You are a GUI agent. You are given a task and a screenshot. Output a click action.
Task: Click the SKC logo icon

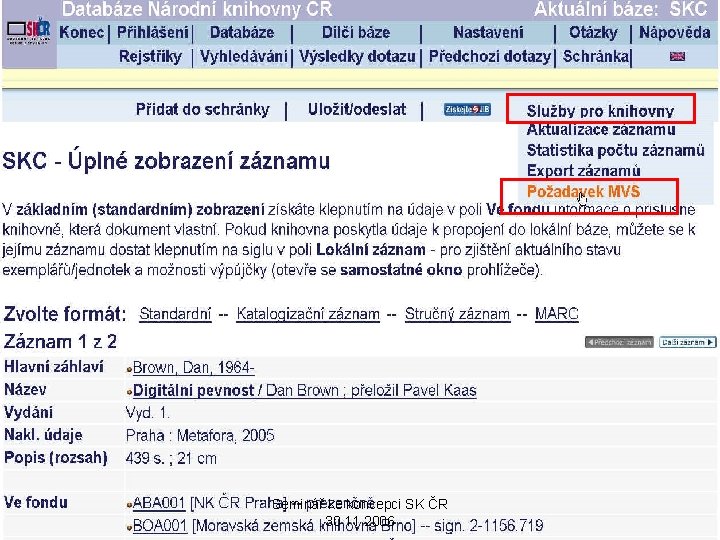click(28, 31)
